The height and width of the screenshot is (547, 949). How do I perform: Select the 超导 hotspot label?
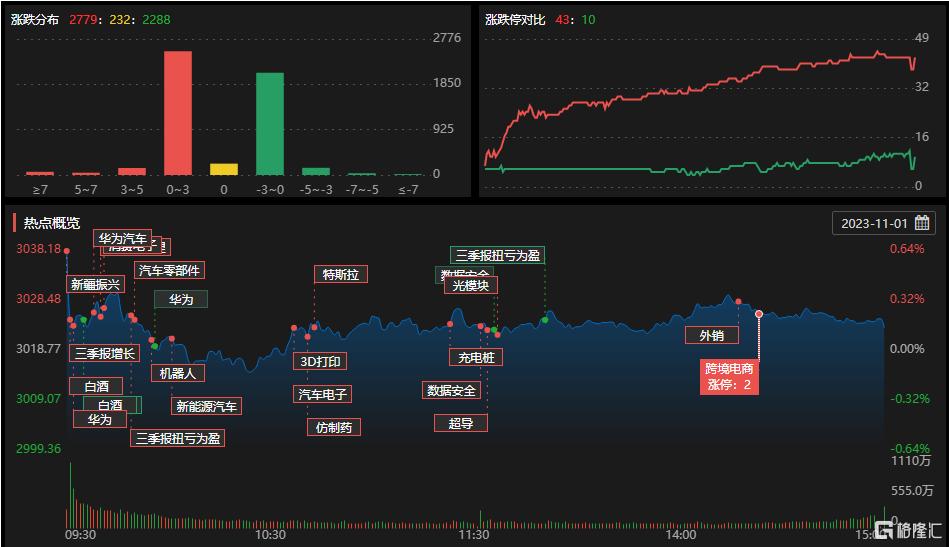(x=461, y=423)
